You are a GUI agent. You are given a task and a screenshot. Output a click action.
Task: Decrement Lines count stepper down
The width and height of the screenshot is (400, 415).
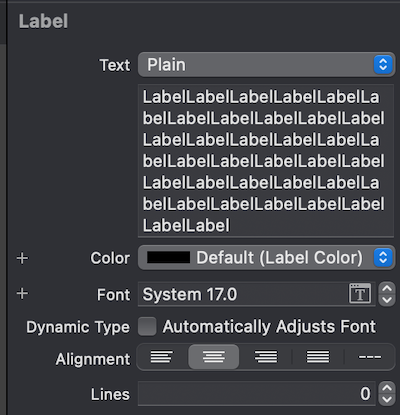387,400
